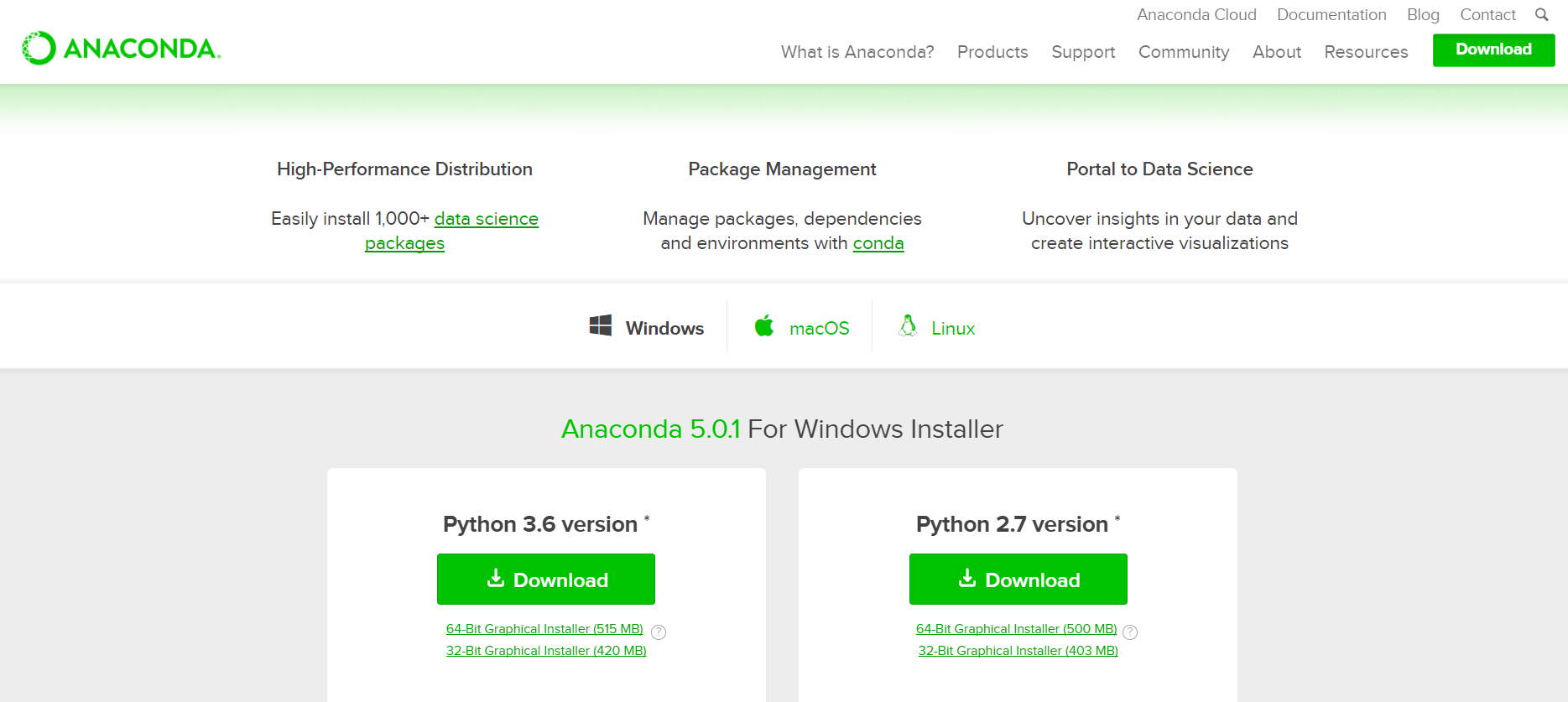Open the Resources menu
This screenshot has width=1568, height=702.
tap(1366, 52)
